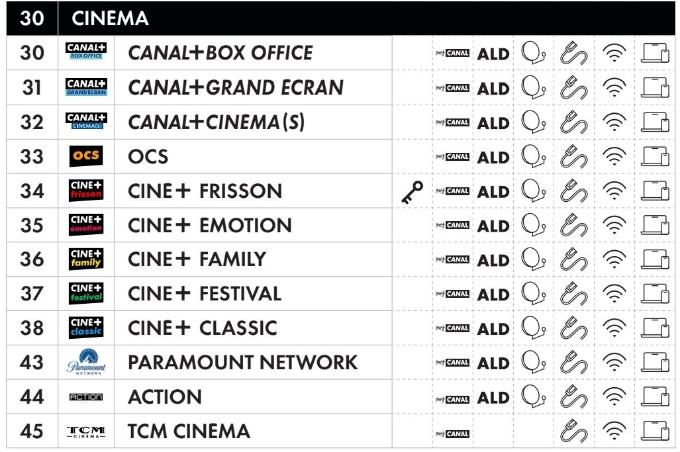The width and height of the screenshot is (680, 452).
Task: Click the CINE+ EMOTION channel name
Action: click(x=209, y=225)
